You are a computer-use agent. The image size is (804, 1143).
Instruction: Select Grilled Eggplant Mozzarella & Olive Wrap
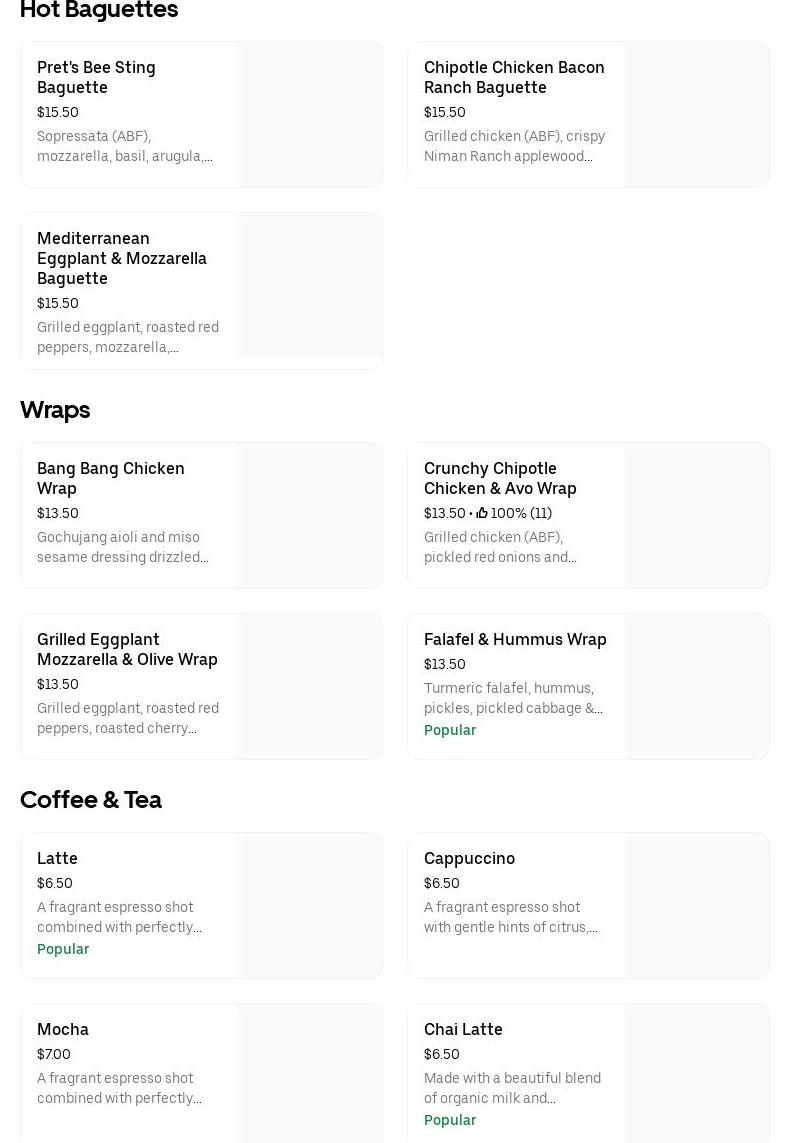pyautogui.click(x=127, y=649)
